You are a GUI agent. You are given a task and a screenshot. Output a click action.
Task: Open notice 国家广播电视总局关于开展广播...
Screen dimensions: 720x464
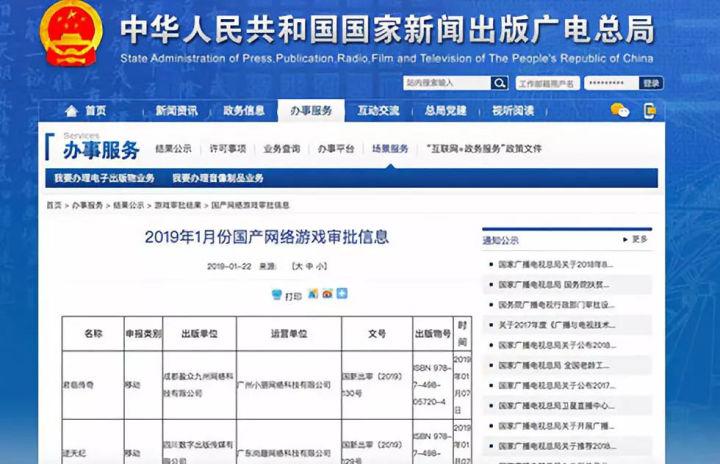point(556,426)
